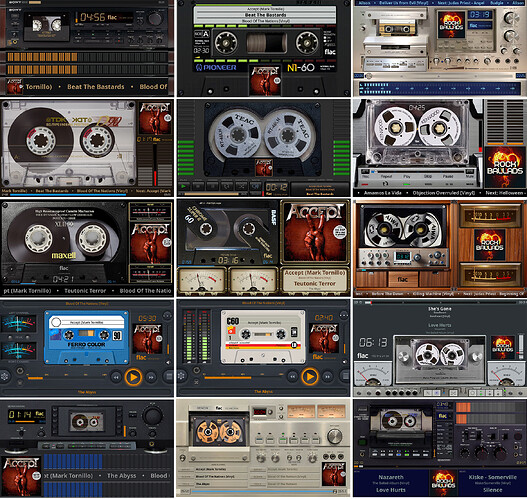Click the volume speaker icon on the blue Ferro Color cassette player

pos(168,363)
